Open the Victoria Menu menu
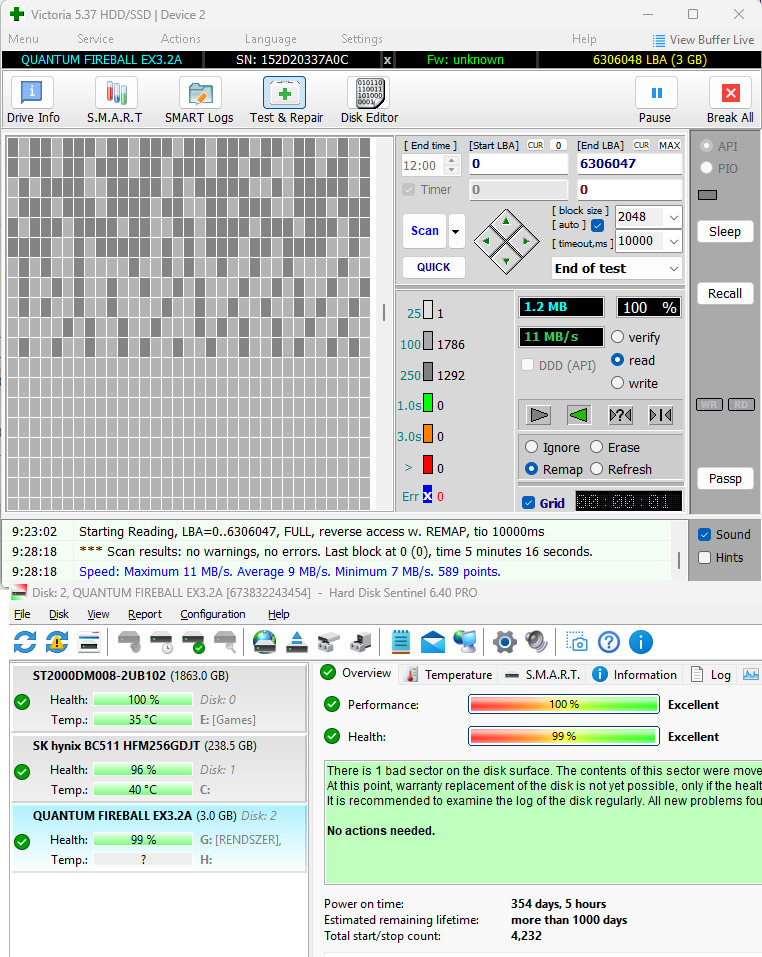Viewport: 762px width, 957px height. click(x=23, y=39)
